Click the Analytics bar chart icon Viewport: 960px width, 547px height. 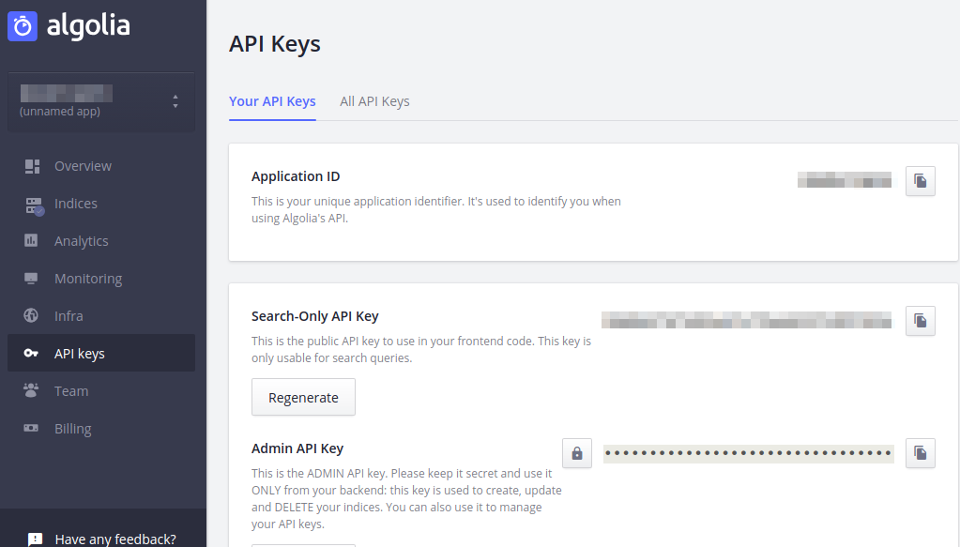(31, 240)
